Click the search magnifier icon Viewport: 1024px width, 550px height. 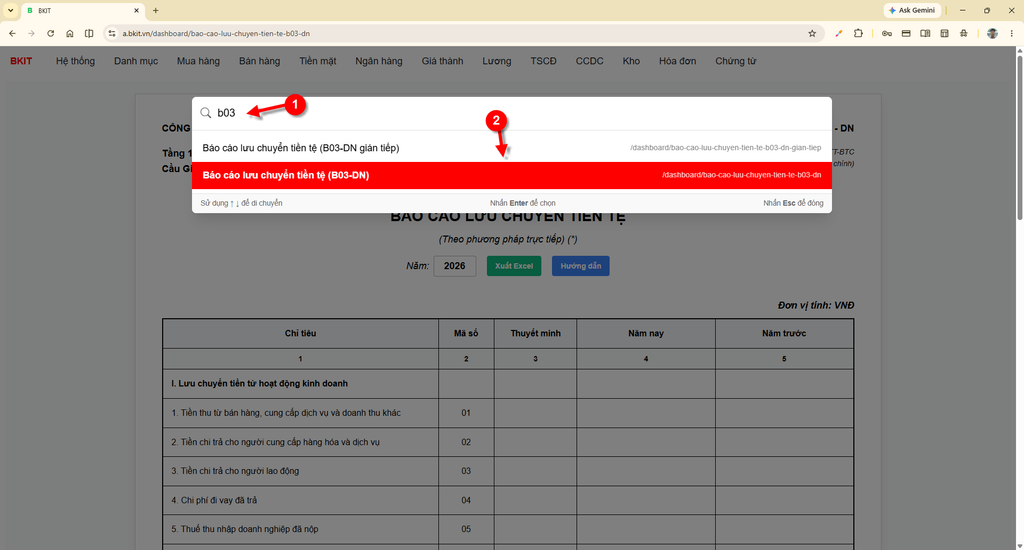206,113
